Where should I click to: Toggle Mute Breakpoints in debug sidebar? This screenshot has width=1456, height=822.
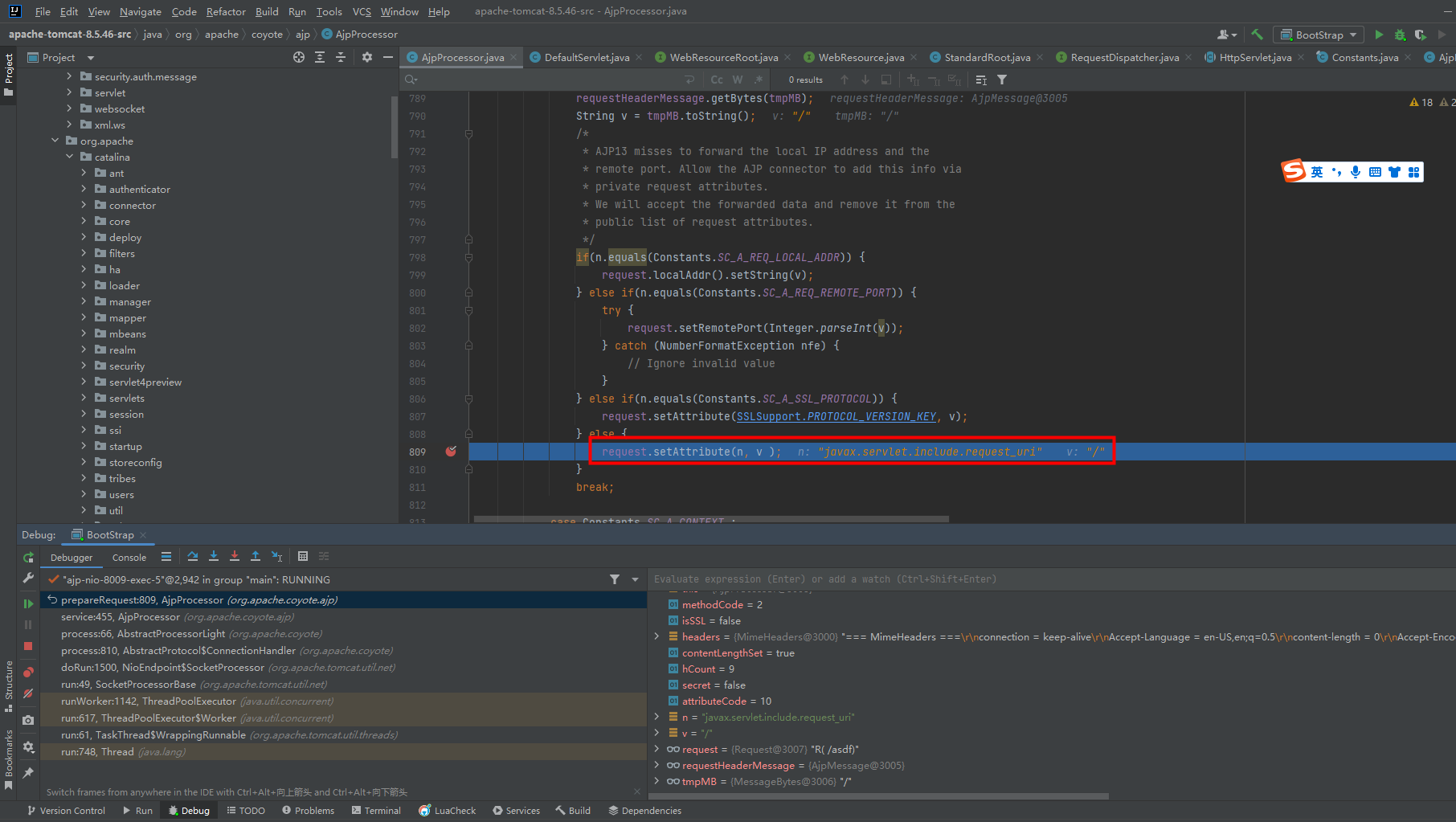pyautogui.click(x=28, y=693)
